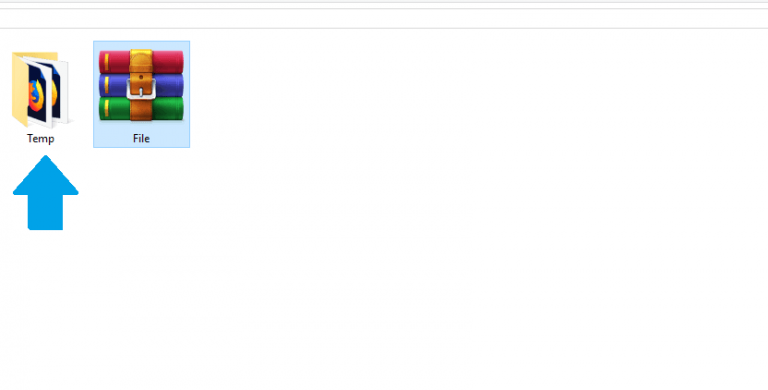Select the File WinRAR archive icon
768x390 pixels.
(141, 85)
